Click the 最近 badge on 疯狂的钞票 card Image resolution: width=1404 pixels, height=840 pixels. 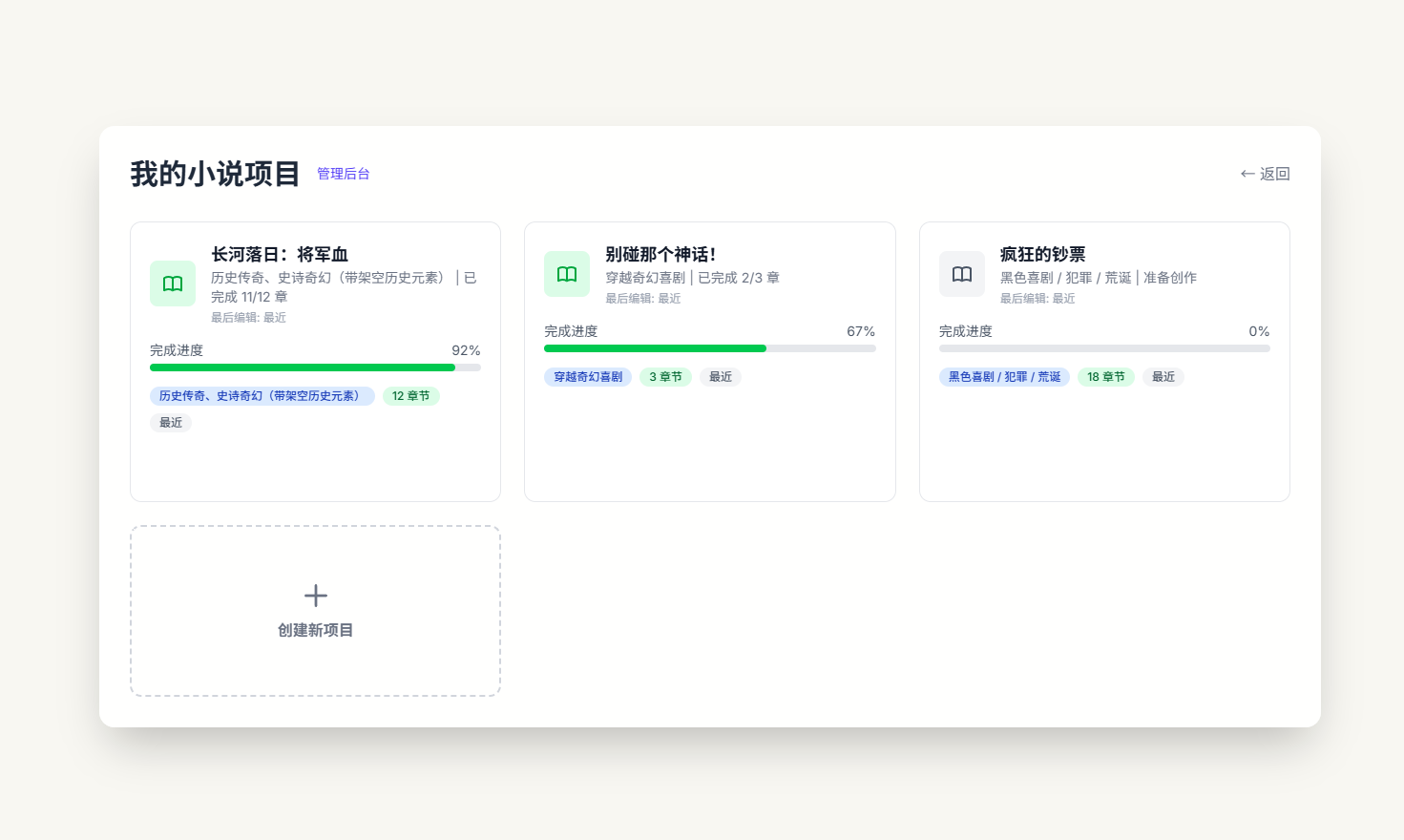point(1163,376)
